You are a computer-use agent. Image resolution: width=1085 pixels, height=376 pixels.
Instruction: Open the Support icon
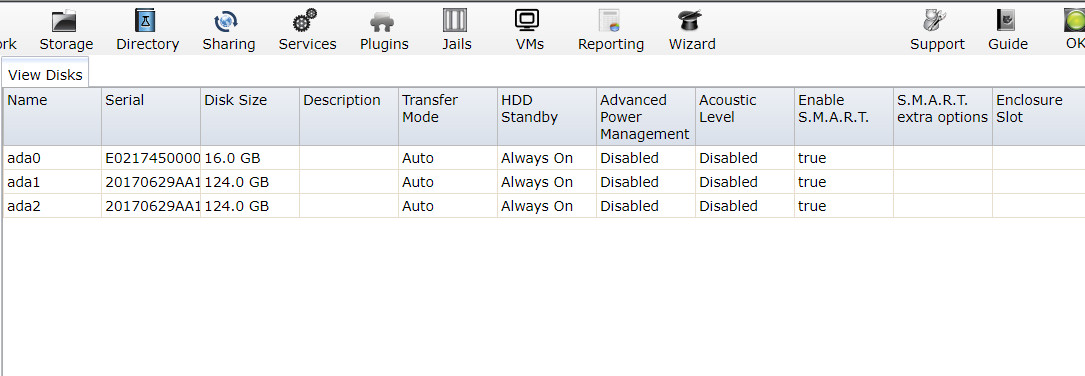click(935, 21)
